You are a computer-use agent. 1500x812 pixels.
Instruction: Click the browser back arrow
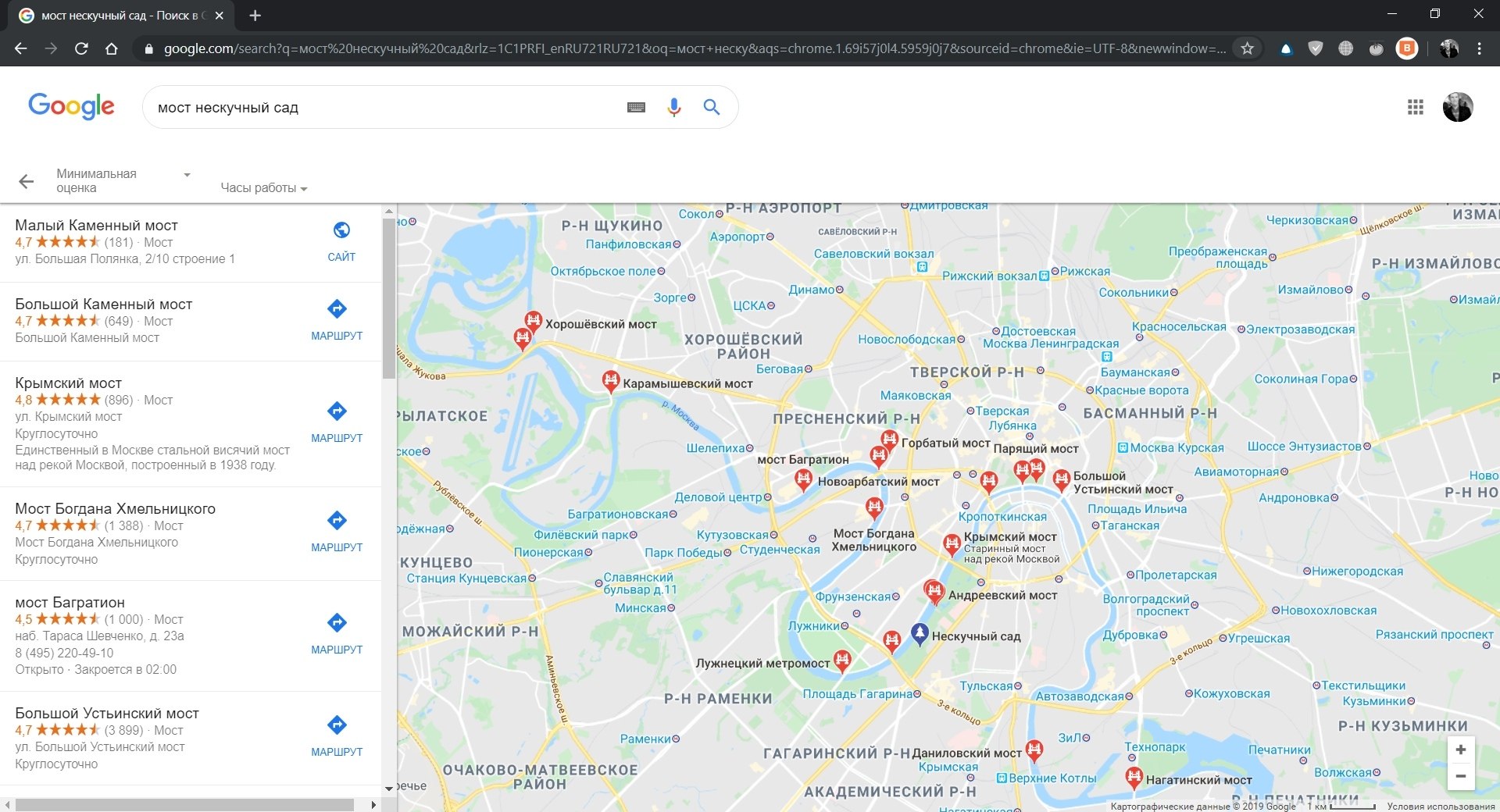pyautogui.click(x=21, y=48)
